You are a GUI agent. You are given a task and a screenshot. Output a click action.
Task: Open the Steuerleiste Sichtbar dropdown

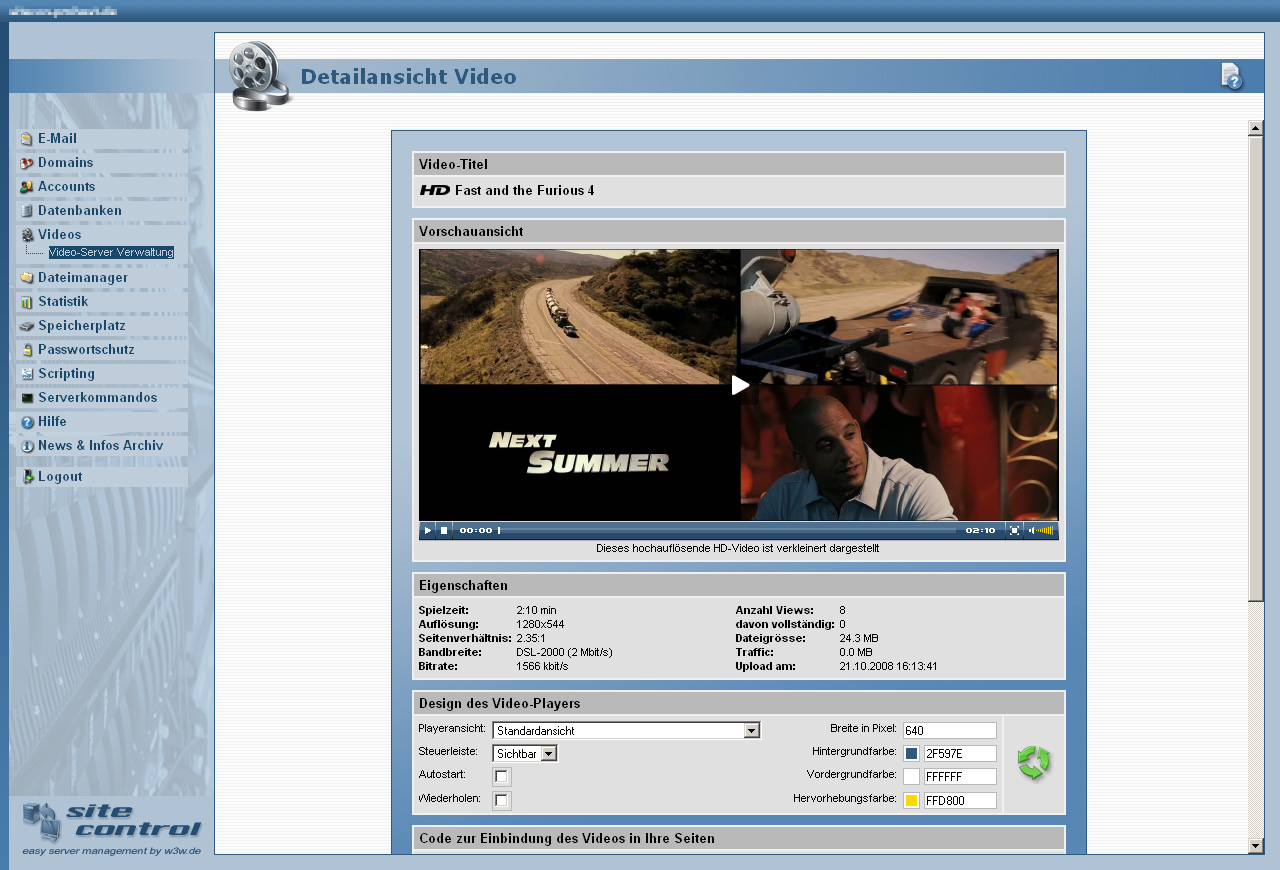tap(525, 753)
